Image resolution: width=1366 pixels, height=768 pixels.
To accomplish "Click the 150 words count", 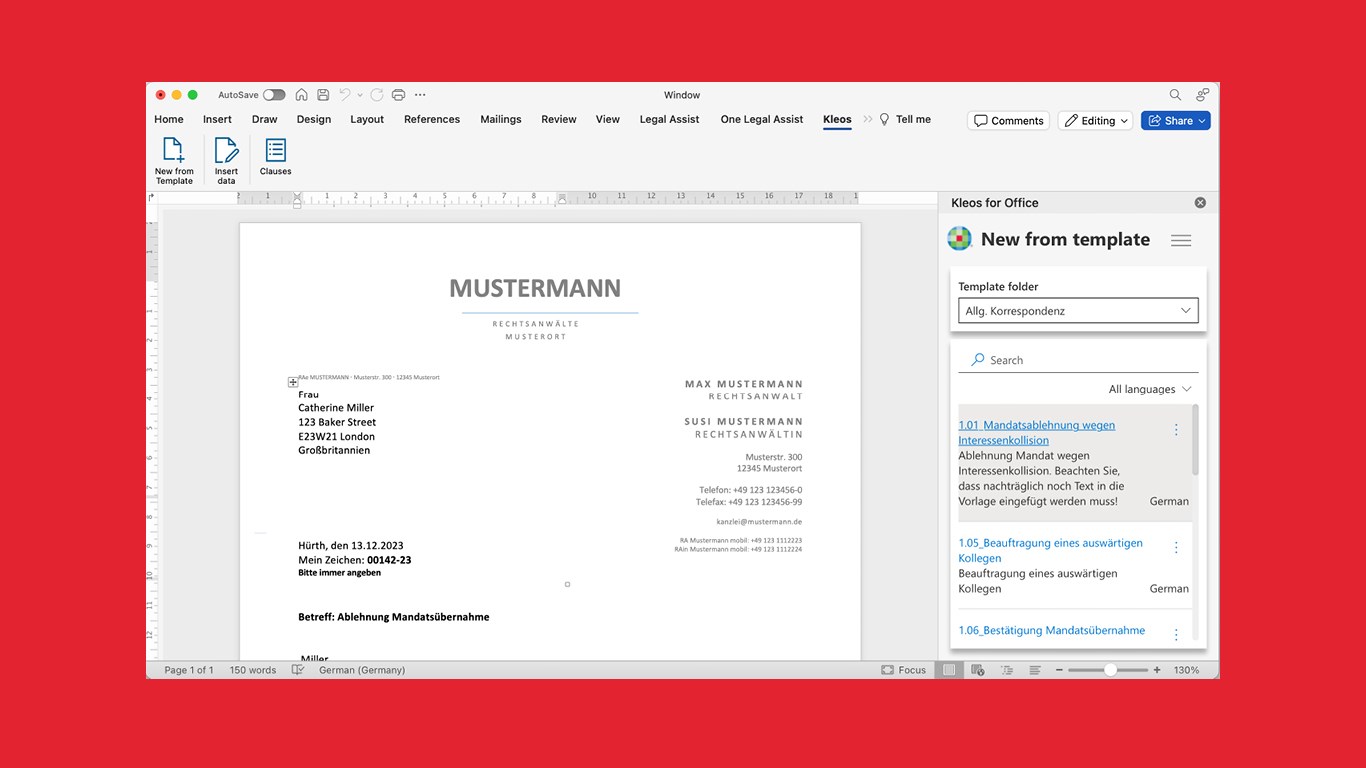I will click(x=253, y=670).
